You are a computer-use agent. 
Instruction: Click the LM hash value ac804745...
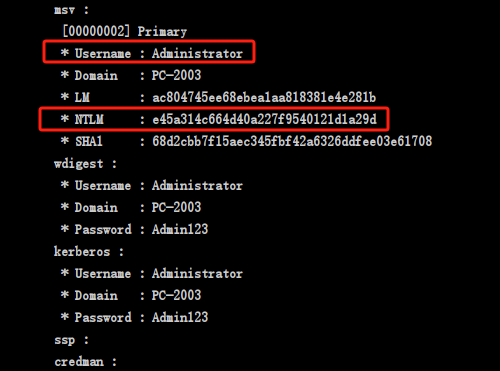(x=264, y=97)
